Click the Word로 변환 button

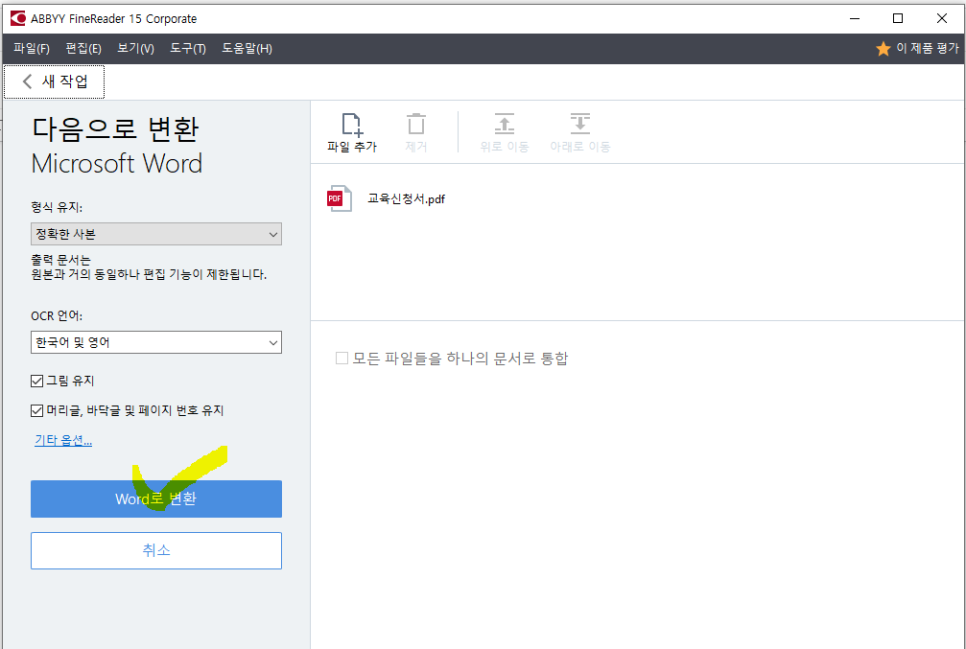[x=156, y=499]
